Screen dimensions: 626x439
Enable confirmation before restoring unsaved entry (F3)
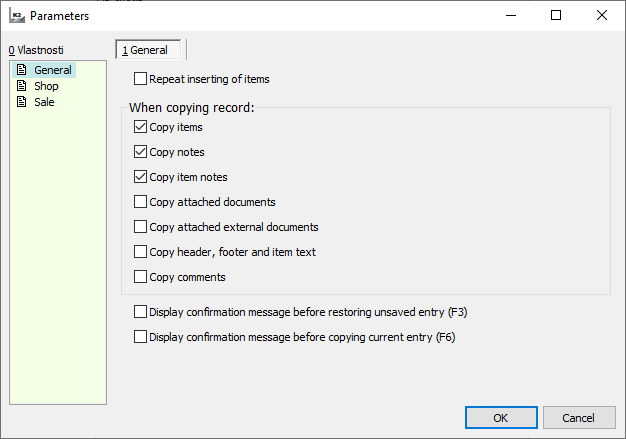[140, 312]
